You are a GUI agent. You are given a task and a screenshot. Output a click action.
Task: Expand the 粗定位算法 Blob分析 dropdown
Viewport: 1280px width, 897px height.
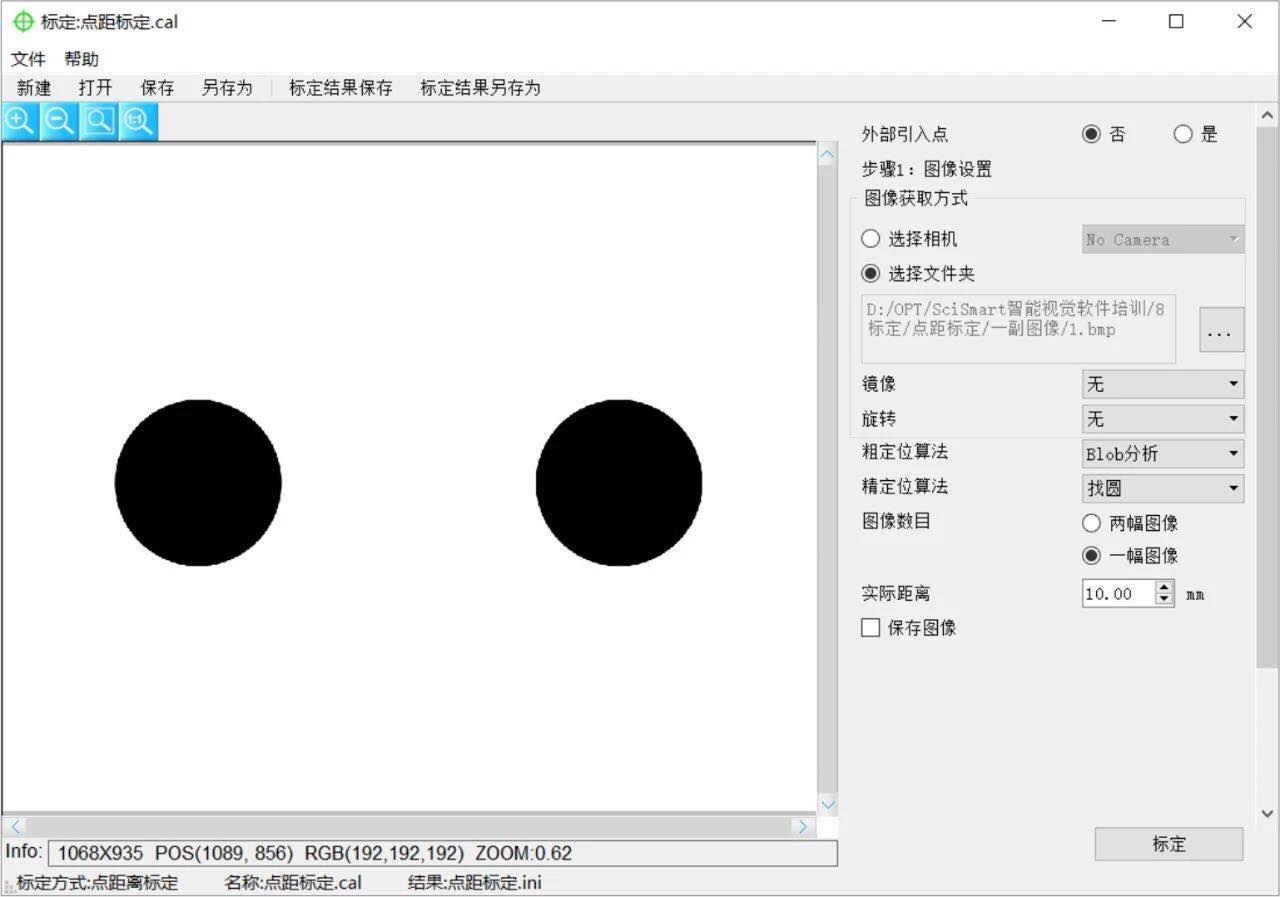point(1162,454)
